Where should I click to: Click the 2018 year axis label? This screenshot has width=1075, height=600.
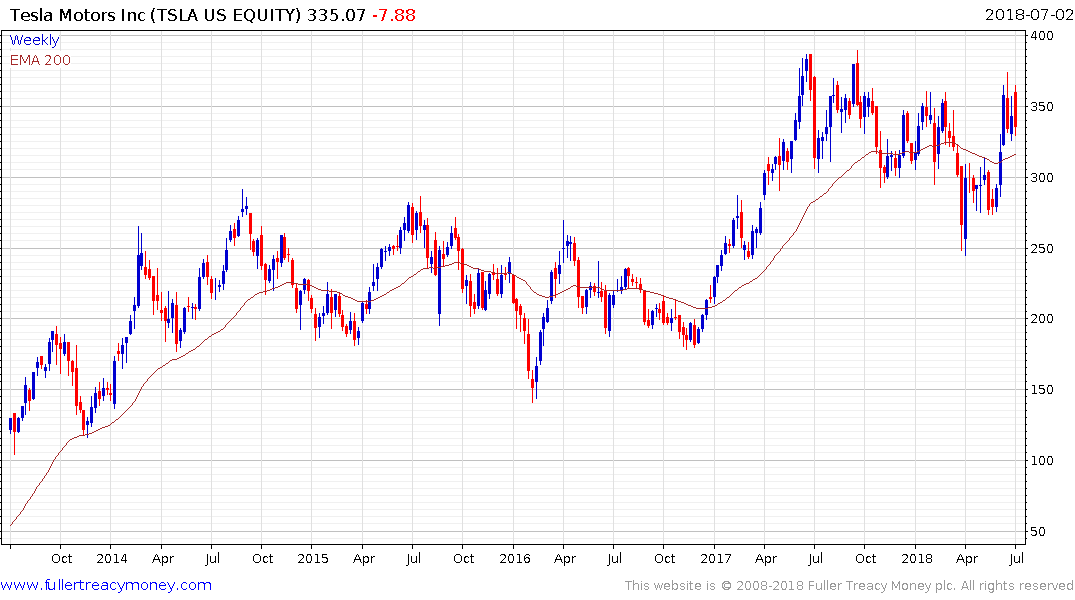pos(917,558)
